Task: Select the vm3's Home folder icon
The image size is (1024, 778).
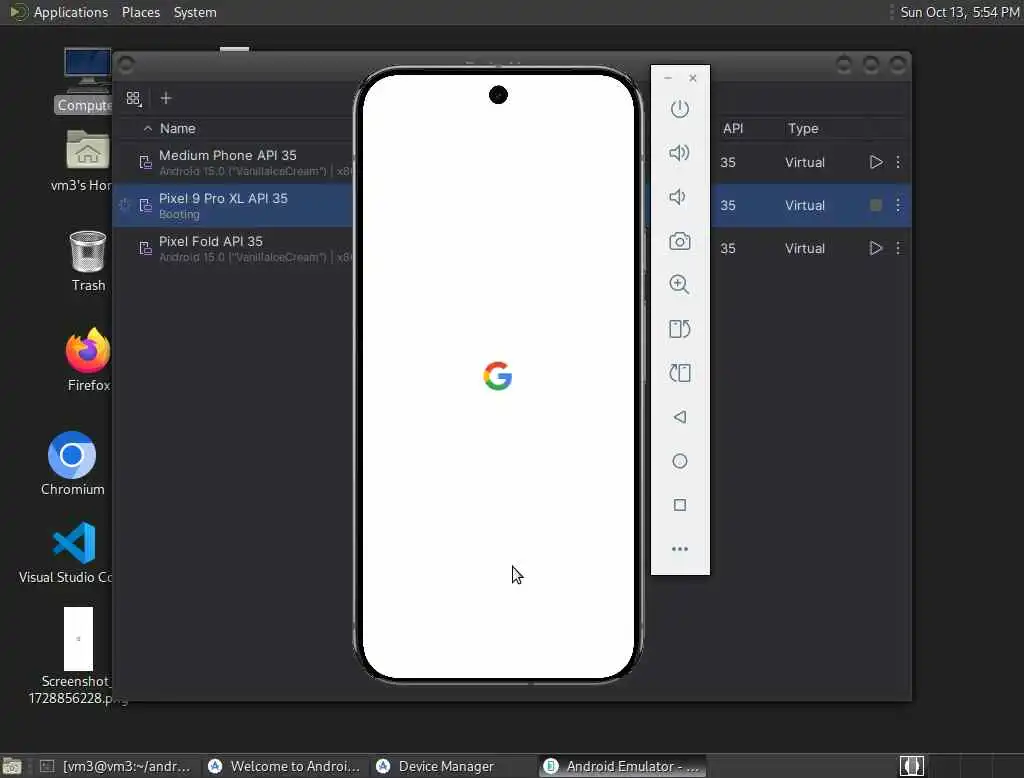Action: 82,161
